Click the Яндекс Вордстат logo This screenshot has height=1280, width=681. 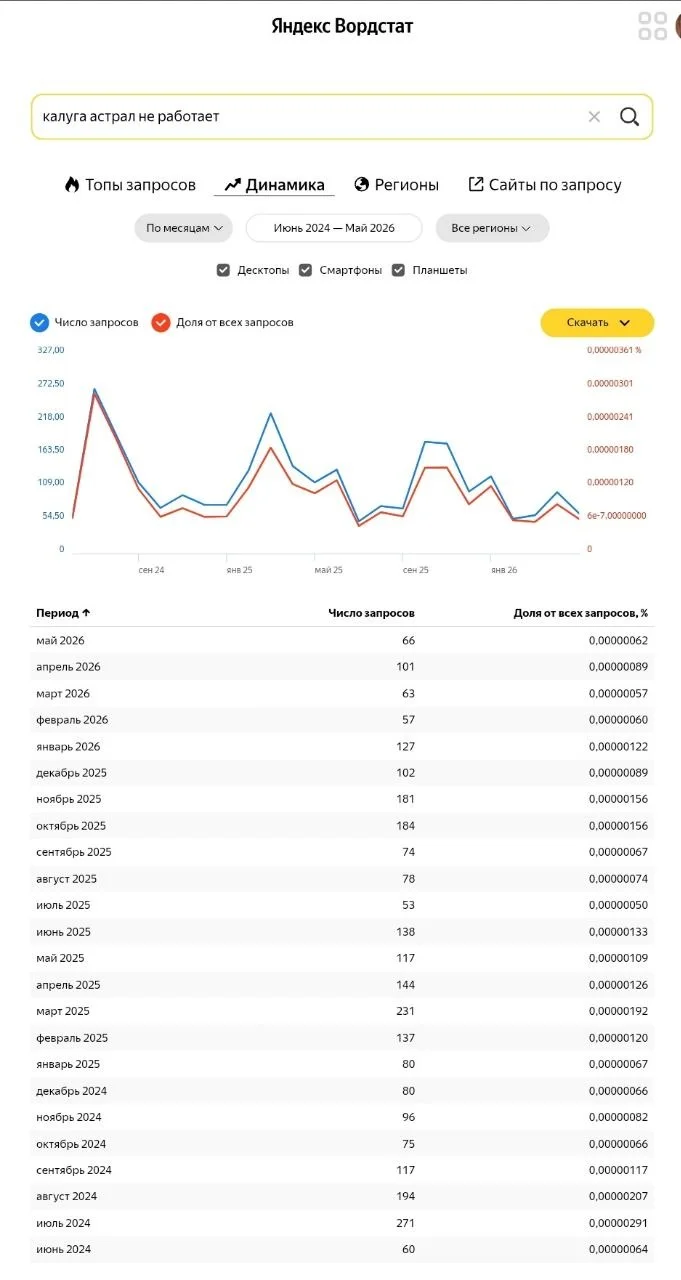point(342,27)
